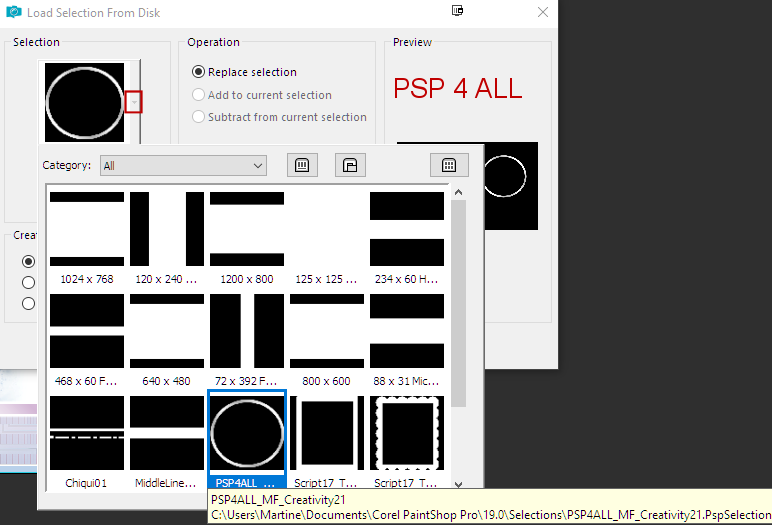Choose the PSP4ALL circle selection thumbnail

247,433
